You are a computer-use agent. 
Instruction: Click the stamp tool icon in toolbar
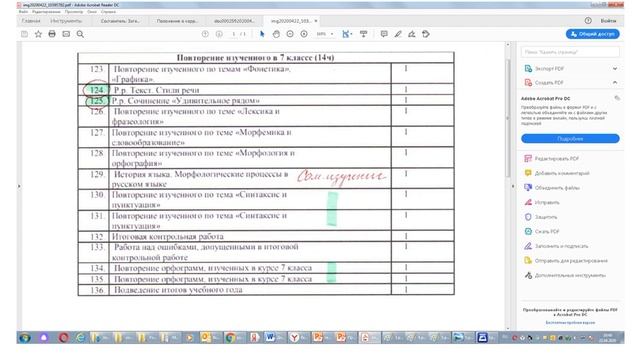pos(426,34)
